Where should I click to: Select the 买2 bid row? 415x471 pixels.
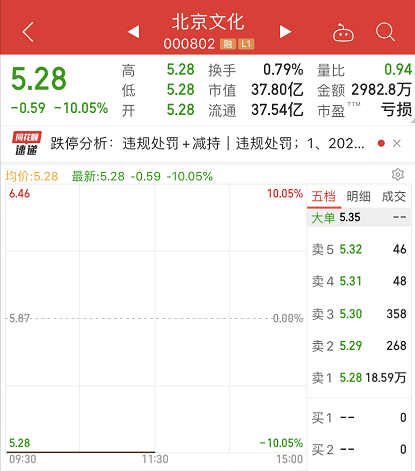359,449
